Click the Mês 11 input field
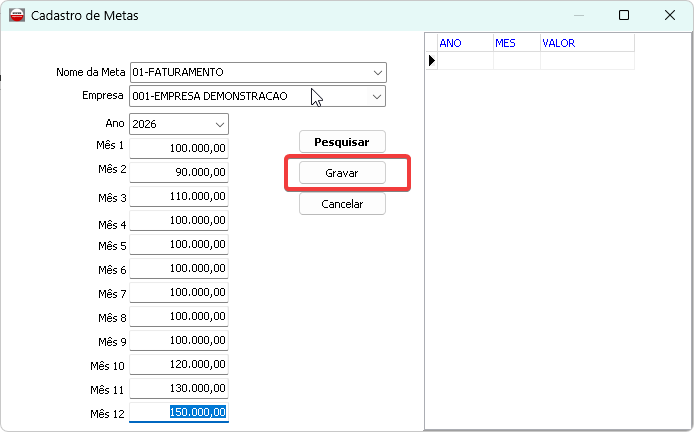The width and height of the screenshot is (694, 432). pyautogui.click(x=179, y=389)
